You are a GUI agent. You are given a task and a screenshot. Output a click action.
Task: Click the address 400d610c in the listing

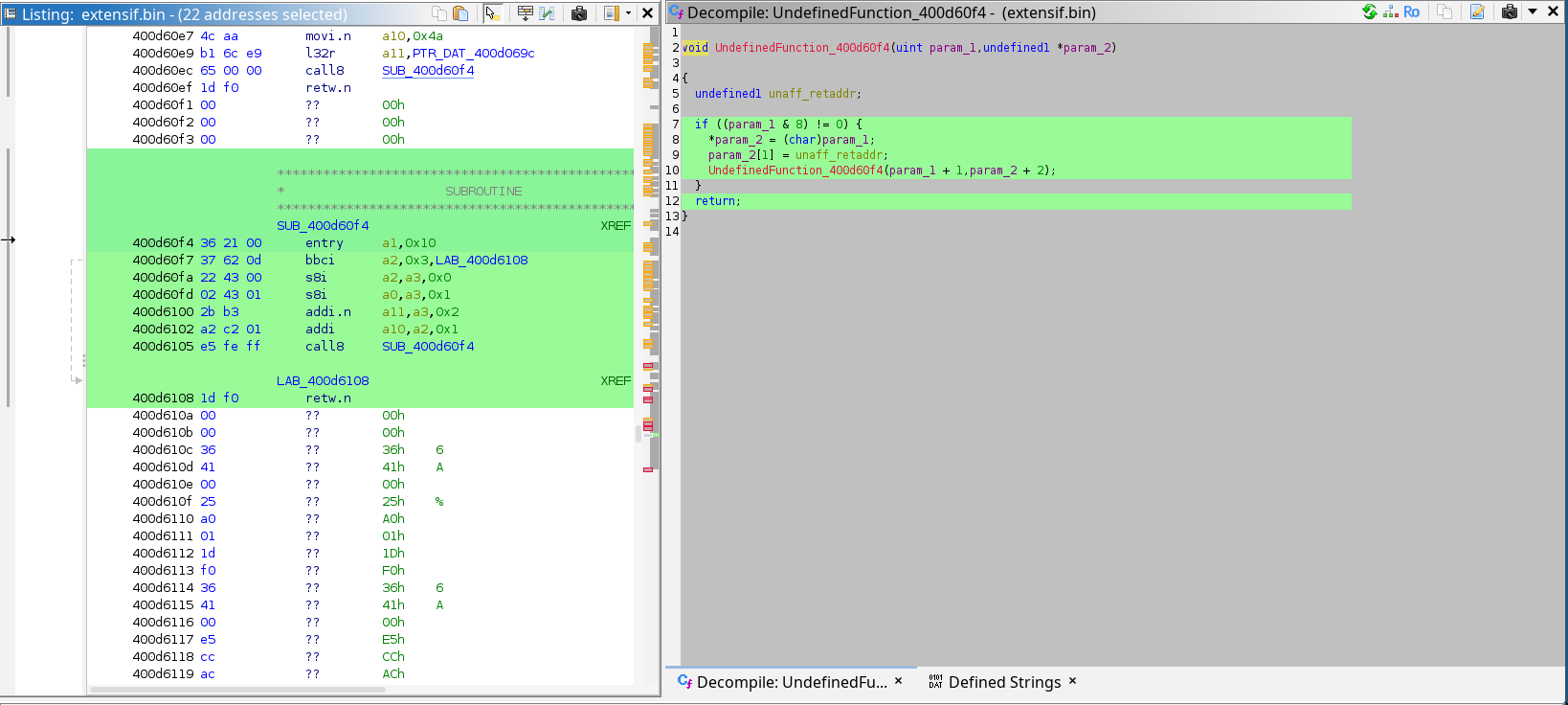click(x=163, y=450)
